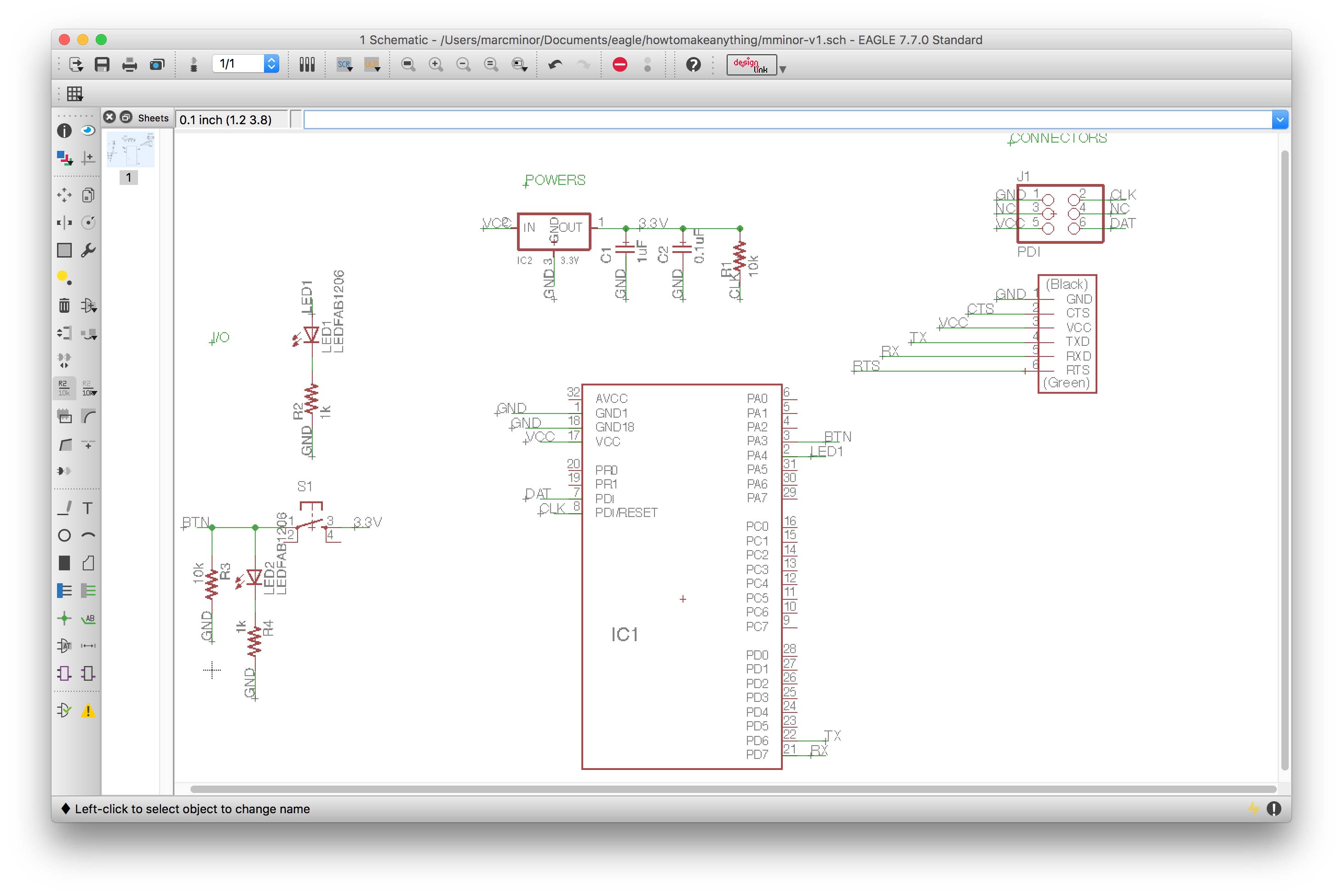Redraw the view with the magnifier equals icon

pyautogui.click(x=491, y=64)
